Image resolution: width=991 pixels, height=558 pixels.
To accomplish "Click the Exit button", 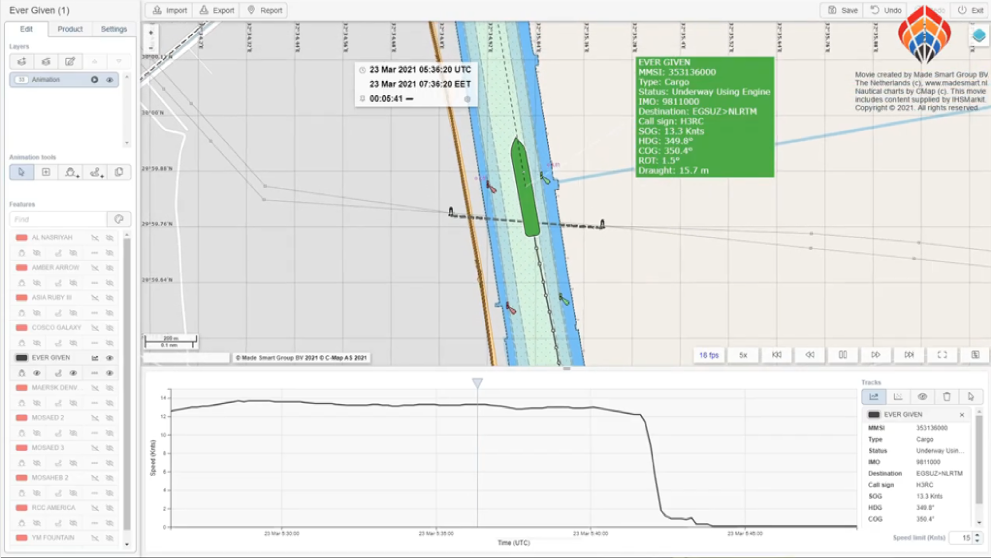I will pyautogui.click(x=970, y=10).
